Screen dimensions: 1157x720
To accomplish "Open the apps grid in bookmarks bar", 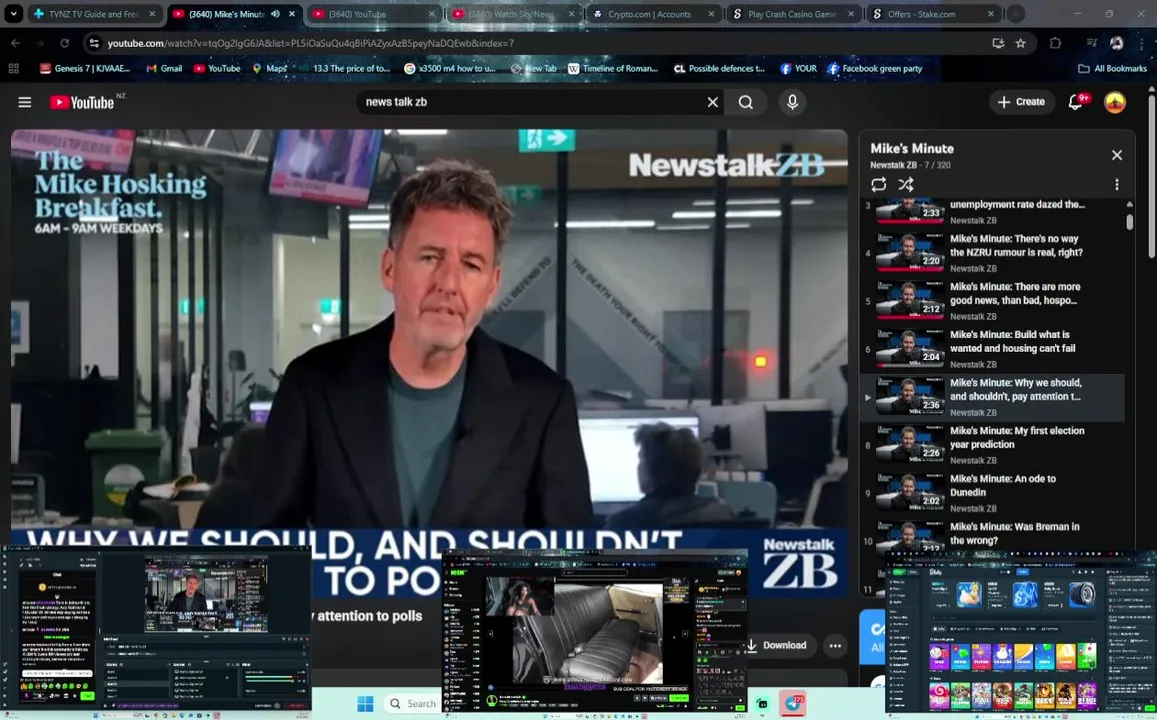I will 13,69.
